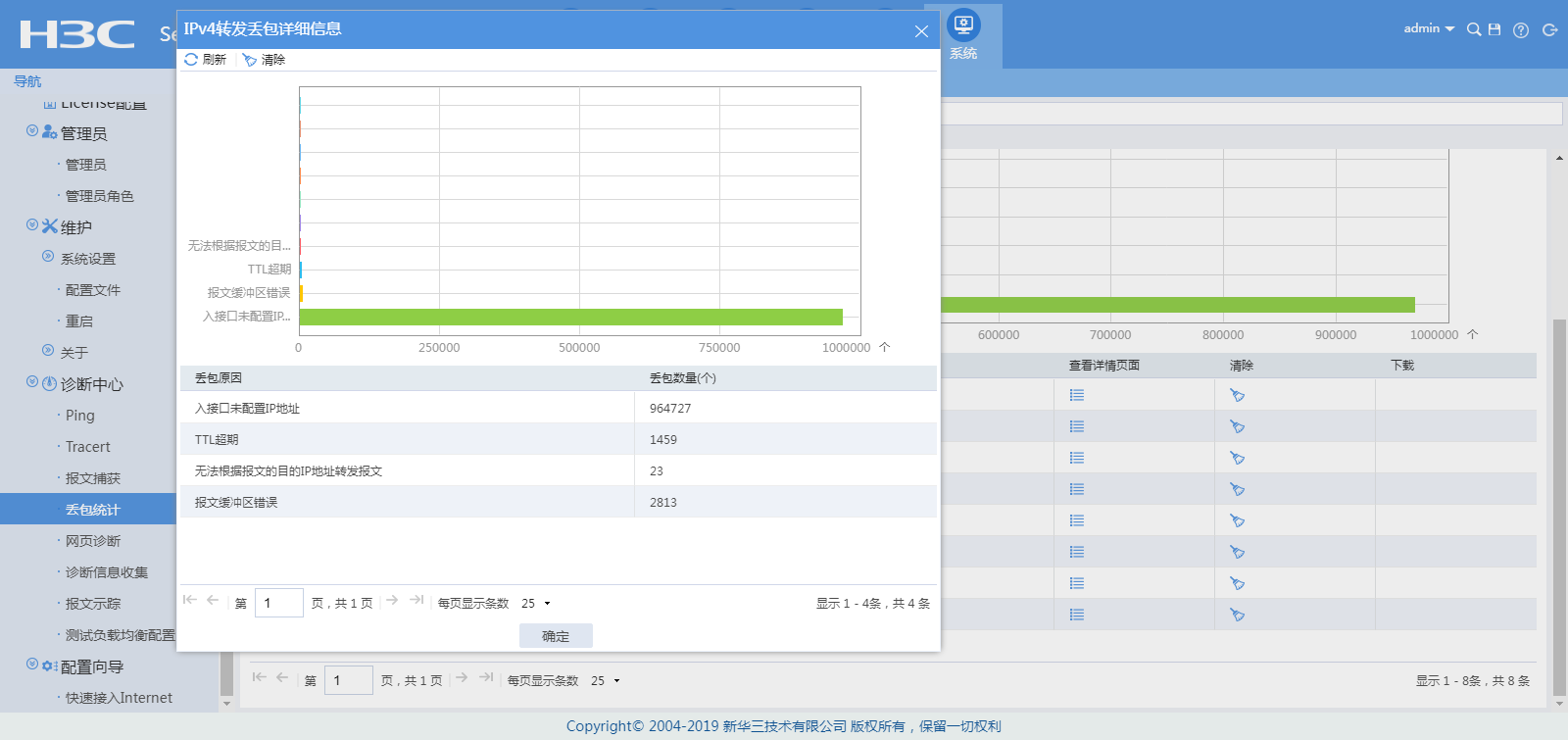Click the 确定 confirm button
This screenshot has height=740, width=1568.
[555, 636]
